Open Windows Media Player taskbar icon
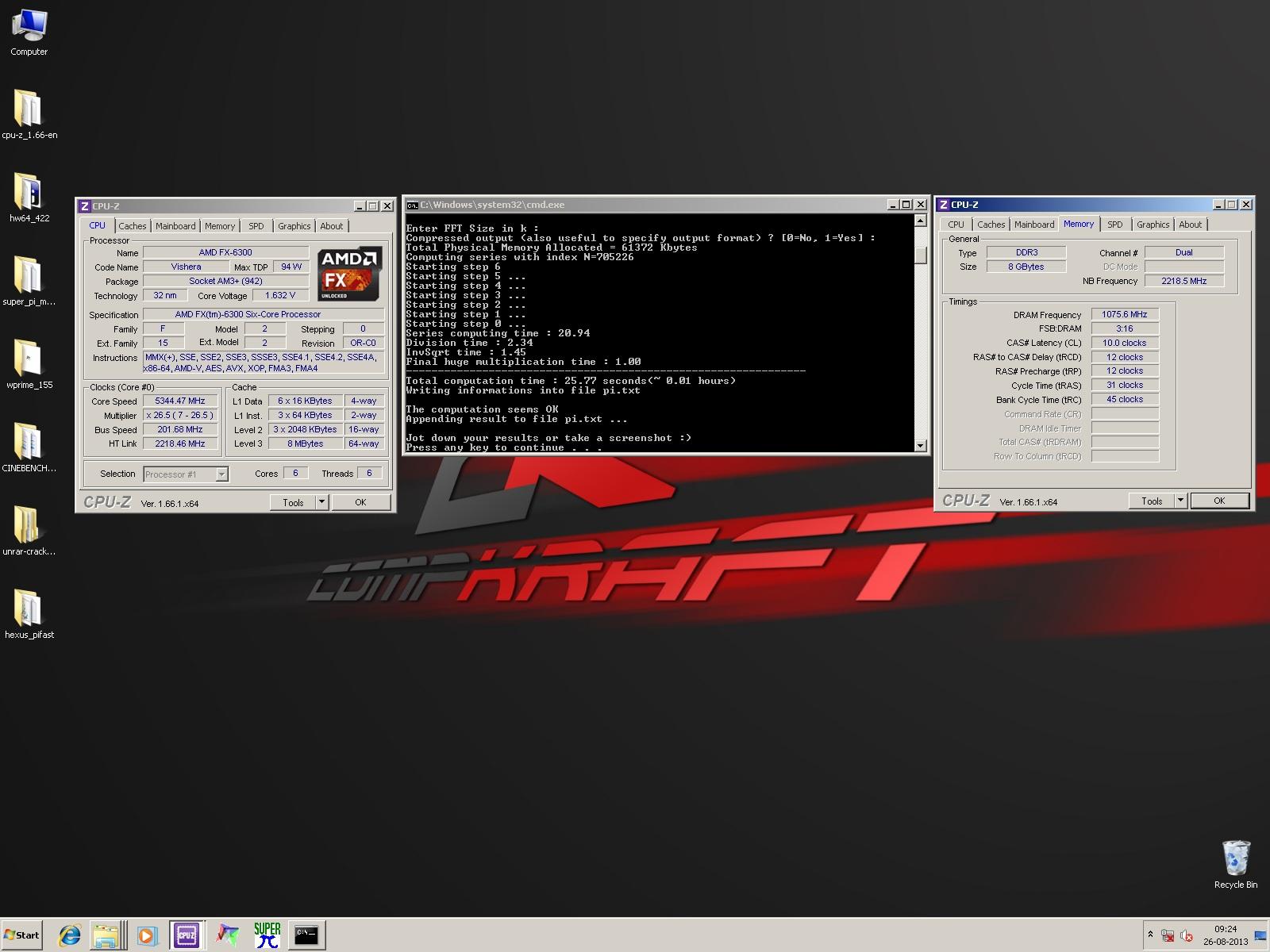Viewport: 1270px width, 952px height. (x=147, y=935)
